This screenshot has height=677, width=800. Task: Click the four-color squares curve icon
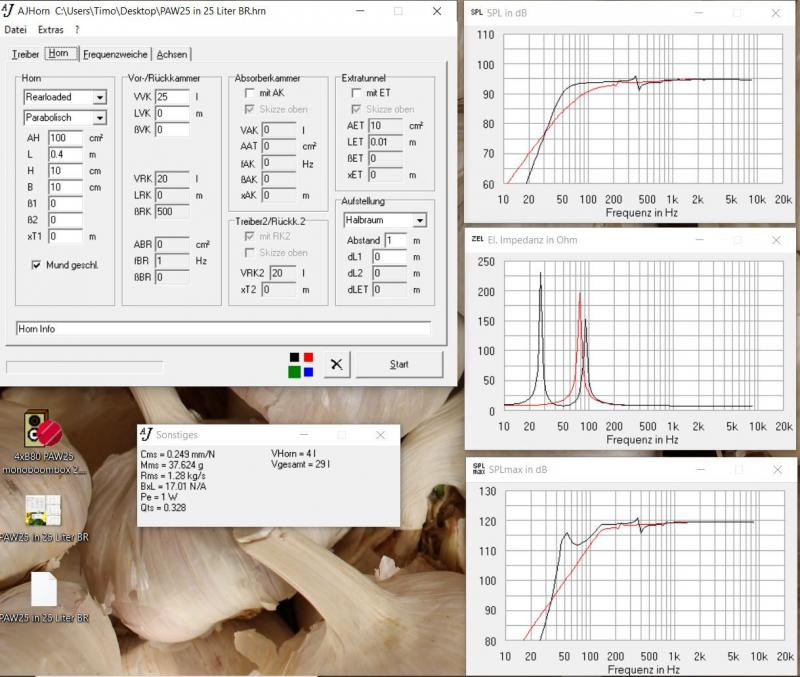click(x=301, y=364)
